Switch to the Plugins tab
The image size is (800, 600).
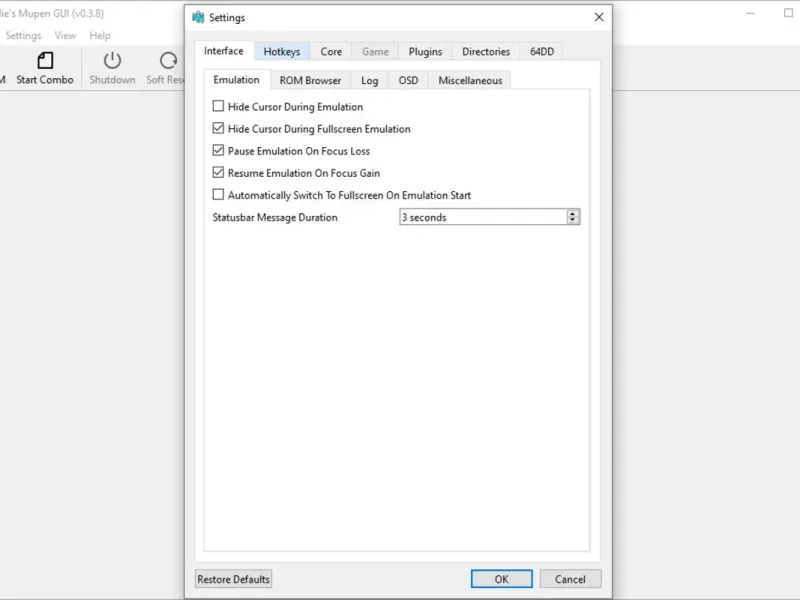click(425, 52)
